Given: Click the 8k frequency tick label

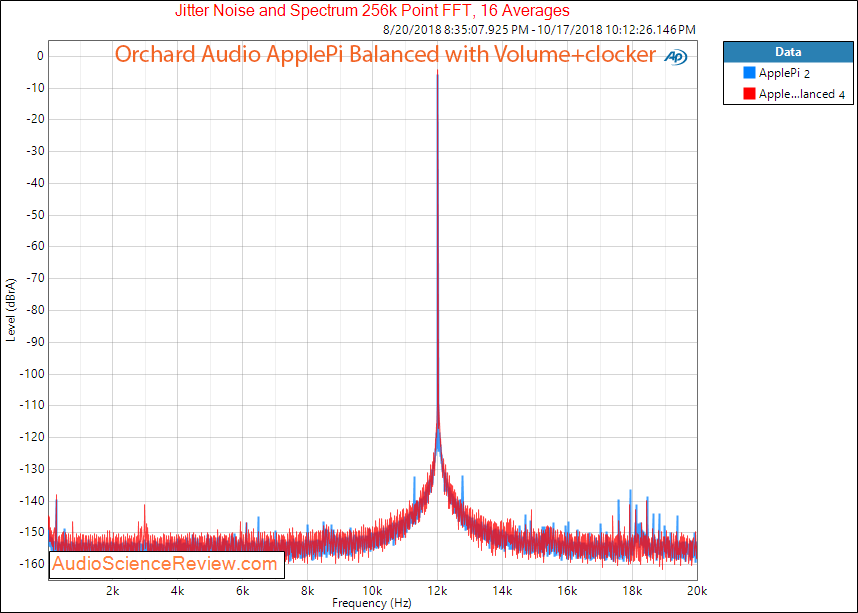Looking at the screenshot, I should [x=308, y=591].
